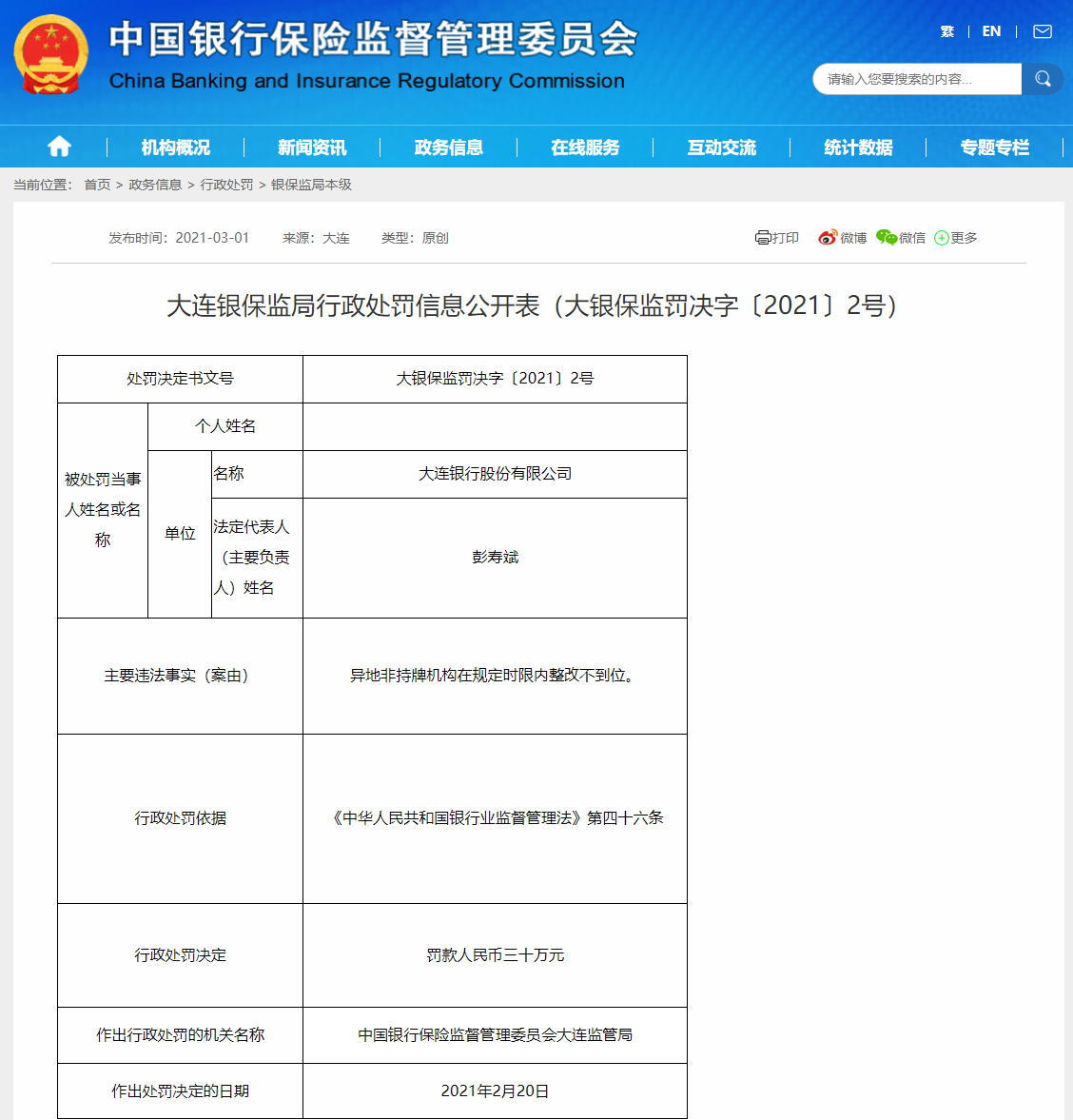Click the 主要违法事实（案由） label
Viewport: 1073px width, 1120px height.
(x=180, y=676)
